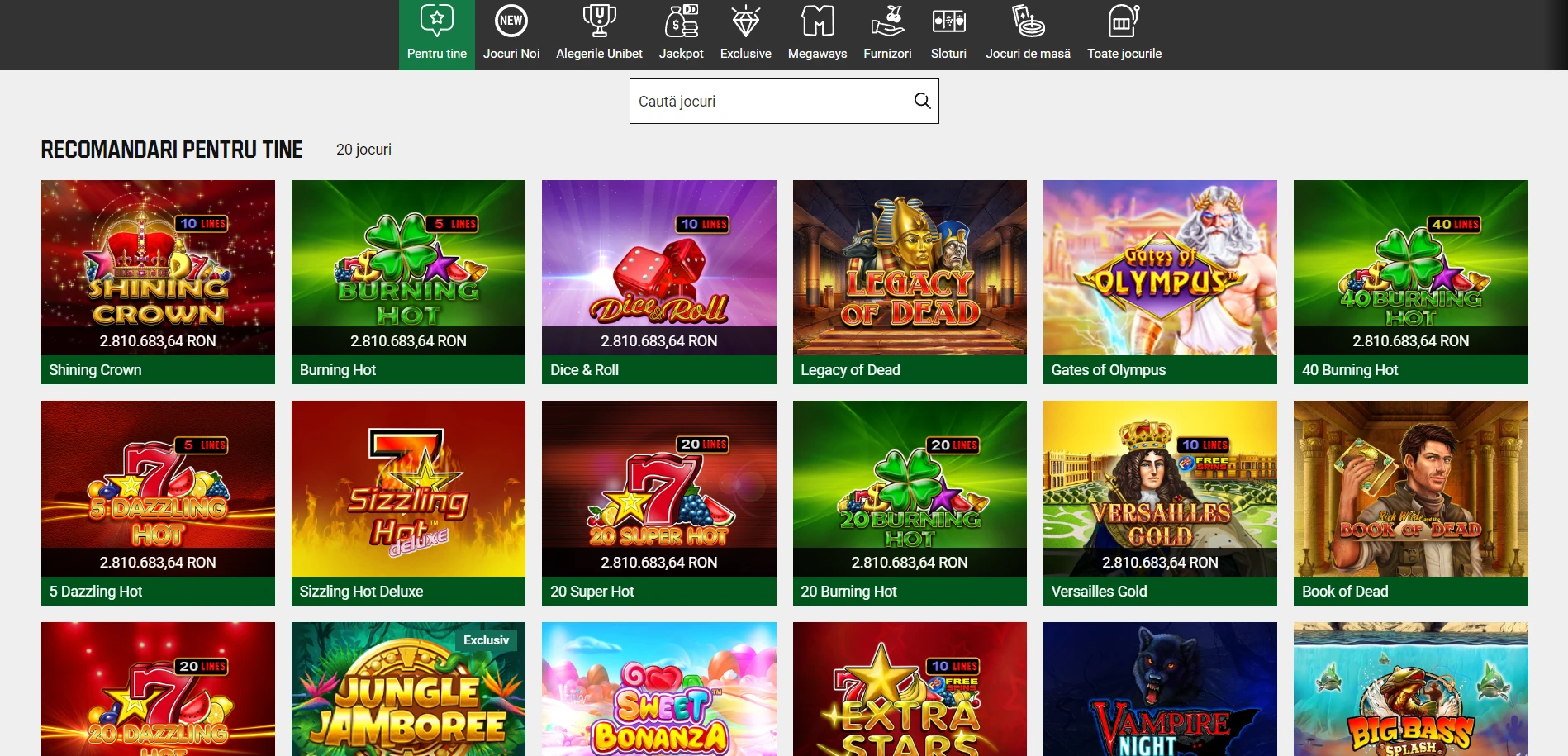Select the Pentru tine tab label
The height and width of the screenshot is (756, 1568).
437,54
